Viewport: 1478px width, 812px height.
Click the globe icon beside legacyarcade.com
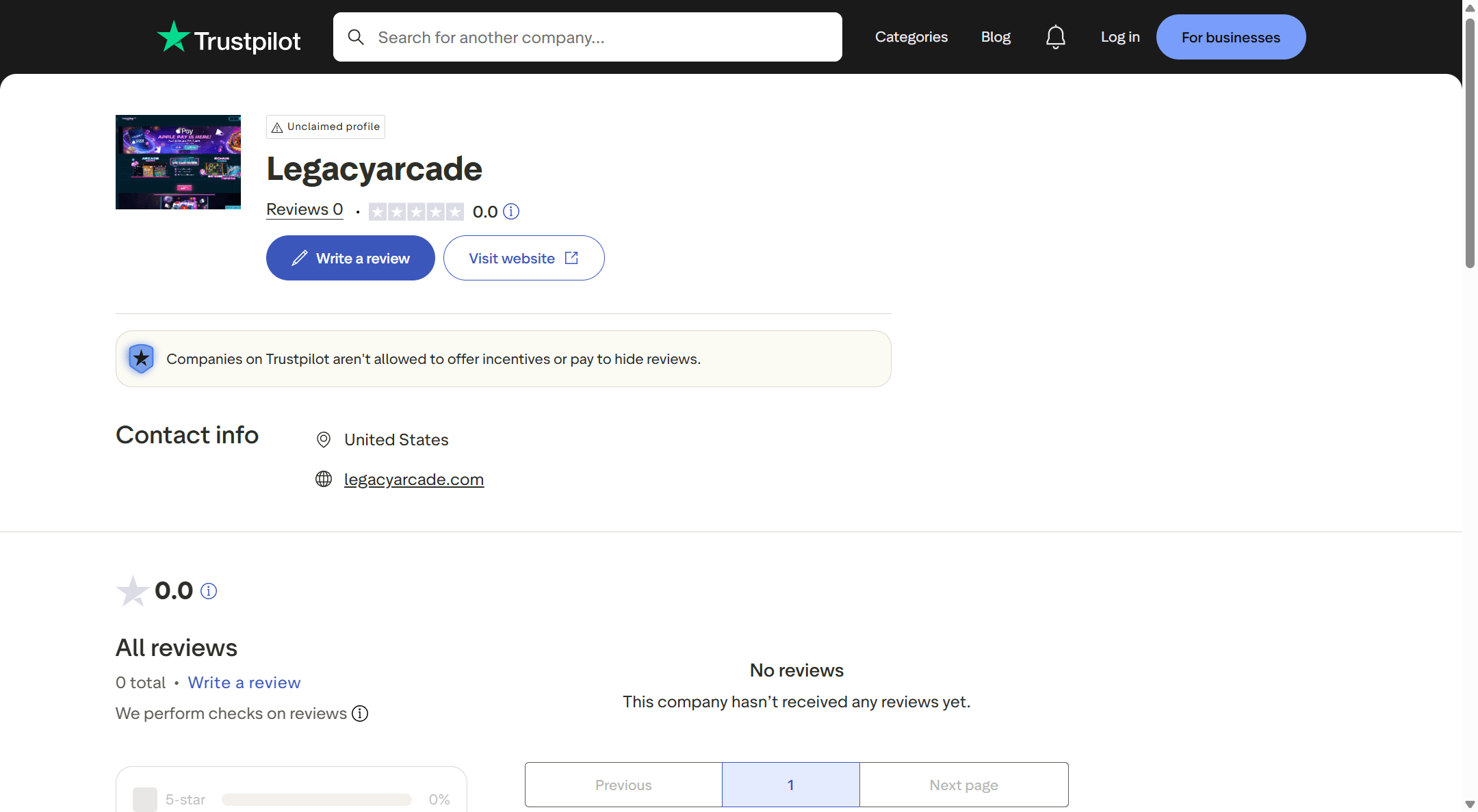pos(324,479)
